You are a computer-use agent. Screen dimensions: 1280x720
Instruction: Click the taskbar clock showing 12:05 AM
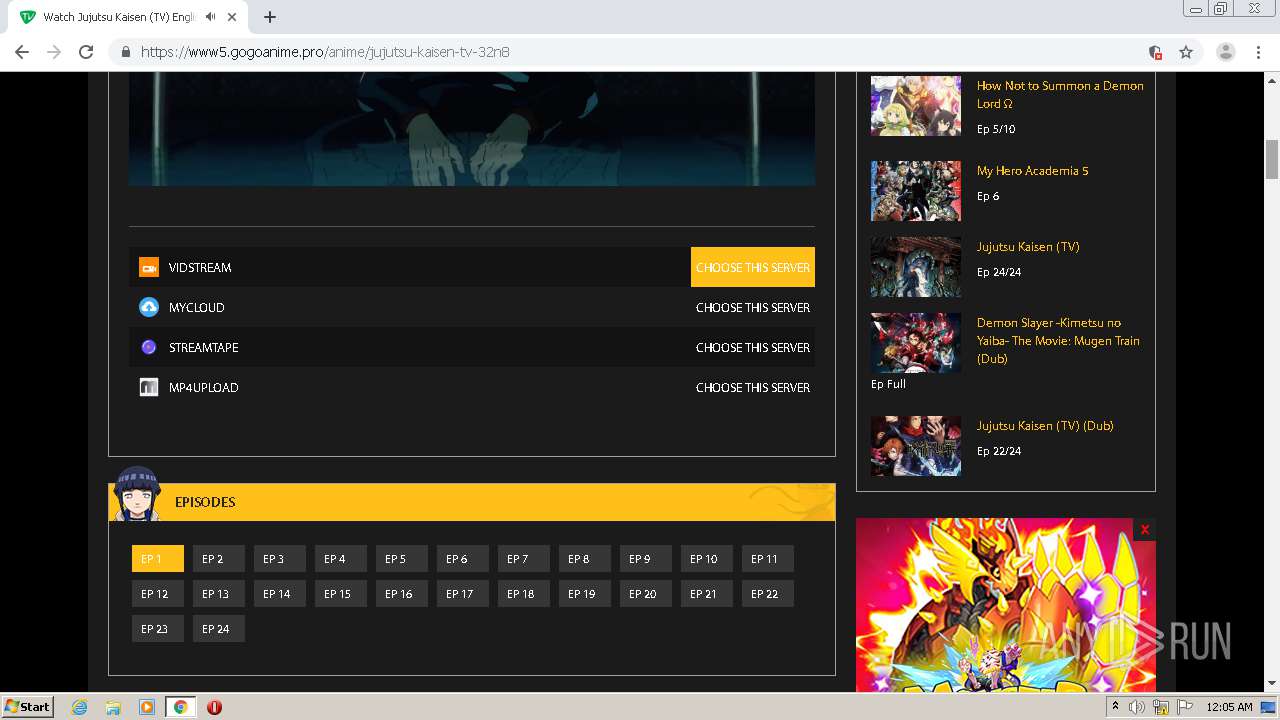1229,707
